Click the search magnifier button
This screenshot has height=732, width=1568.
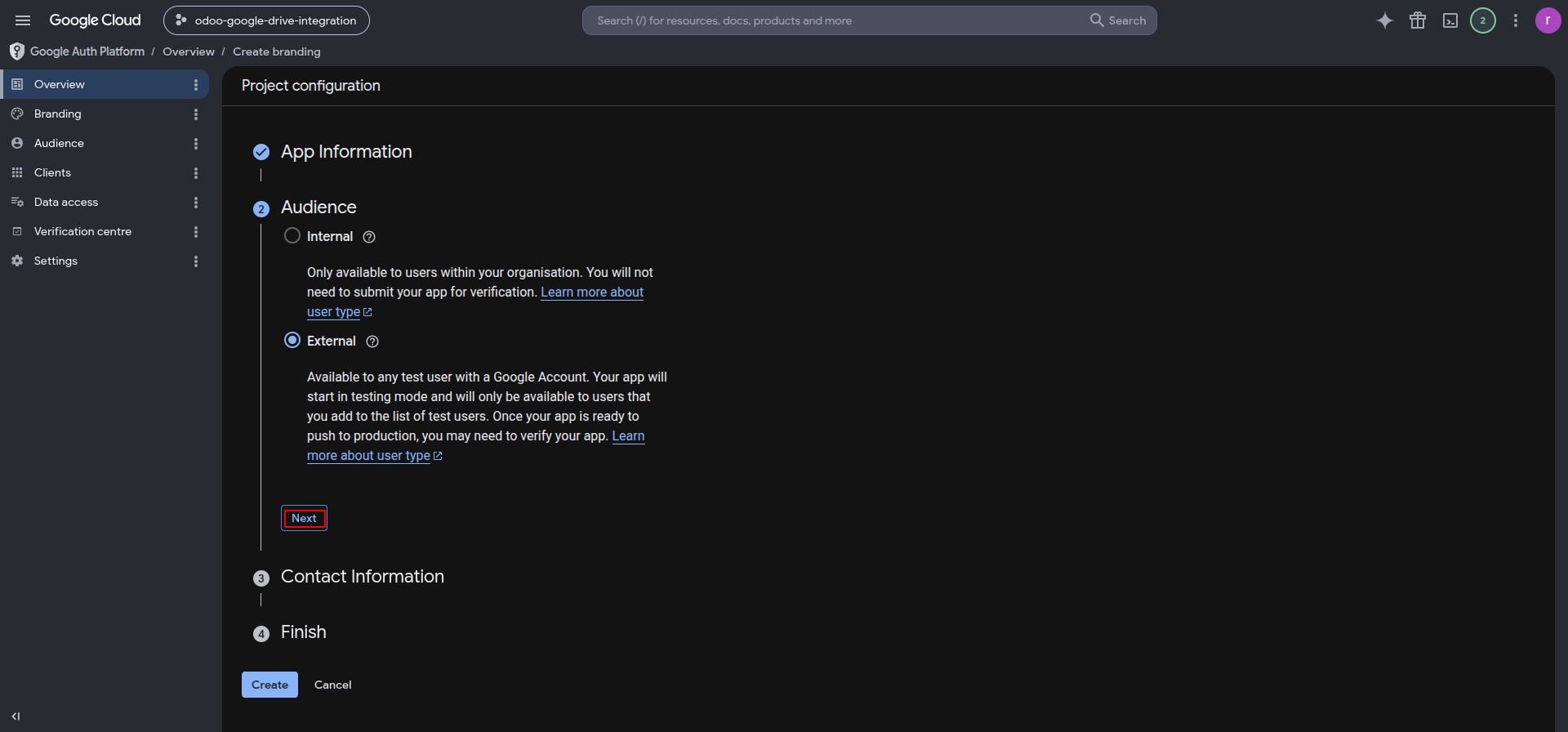click(x=1118, y=20)
